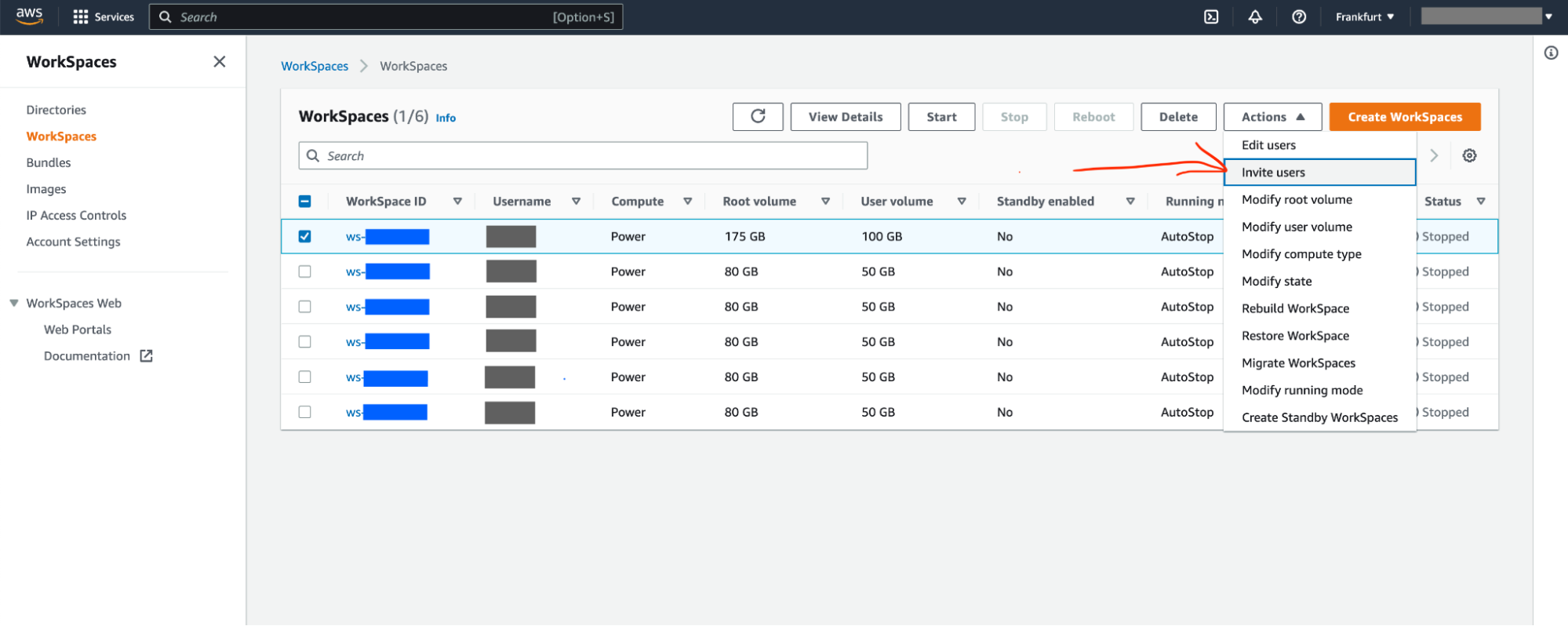Viewport: 1568px width, 626px height.
Task: Select Modify running mode action
Action: [1319, 390]
